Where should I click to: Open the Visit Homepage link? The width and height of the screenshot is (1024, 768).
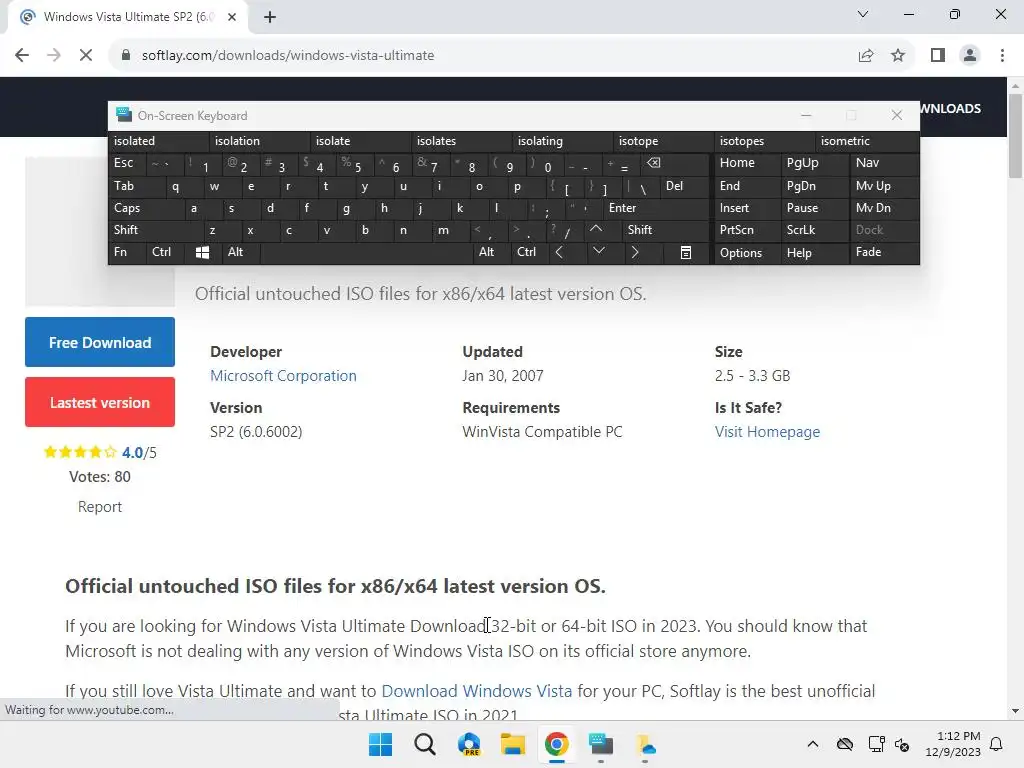[x=767, y=432]
